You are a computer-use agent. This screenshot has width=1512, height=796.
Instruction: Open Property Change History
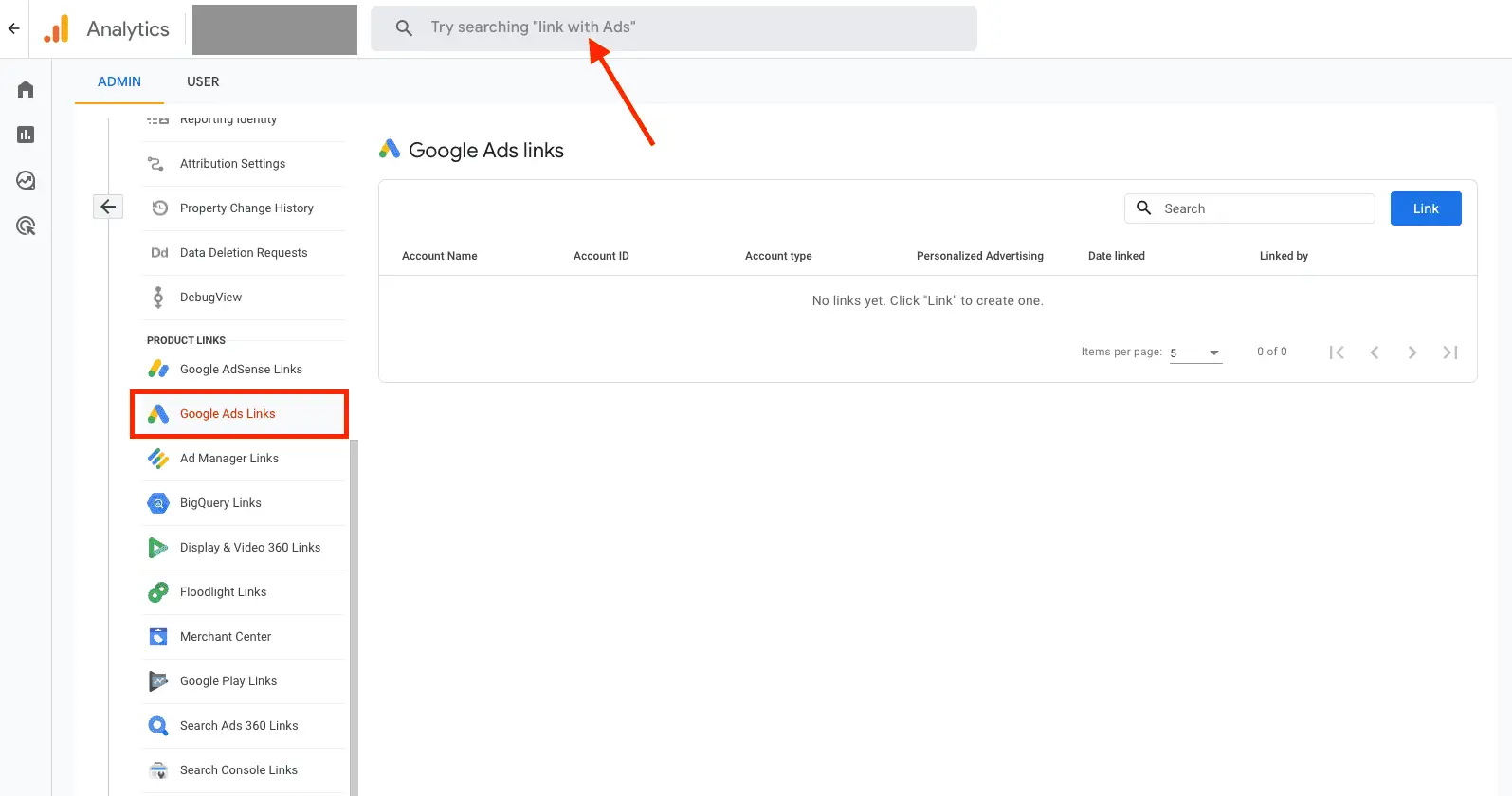tap(243, 208)
